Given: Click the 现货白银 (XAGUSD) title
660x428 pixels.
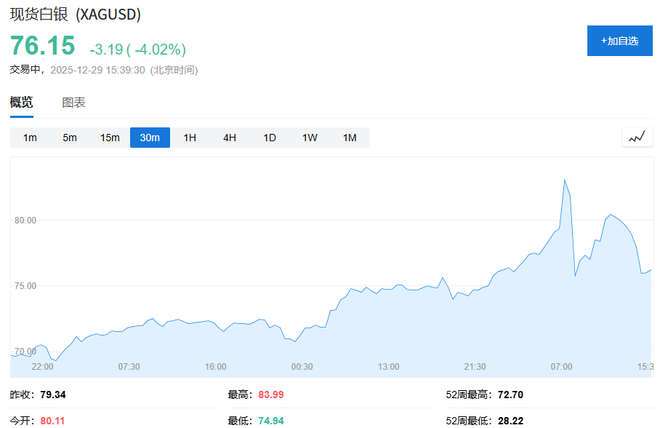Looking at the screenshot, I should (76, 16).
